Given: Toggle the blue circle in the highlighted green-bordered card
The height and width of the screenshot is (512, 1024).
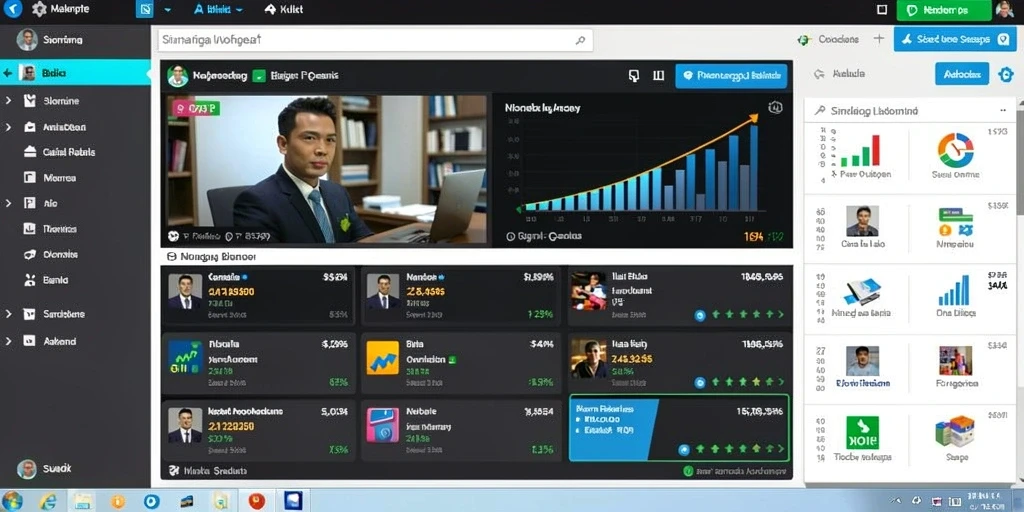Looking at the screenshot, I should (x=684, y=449).
